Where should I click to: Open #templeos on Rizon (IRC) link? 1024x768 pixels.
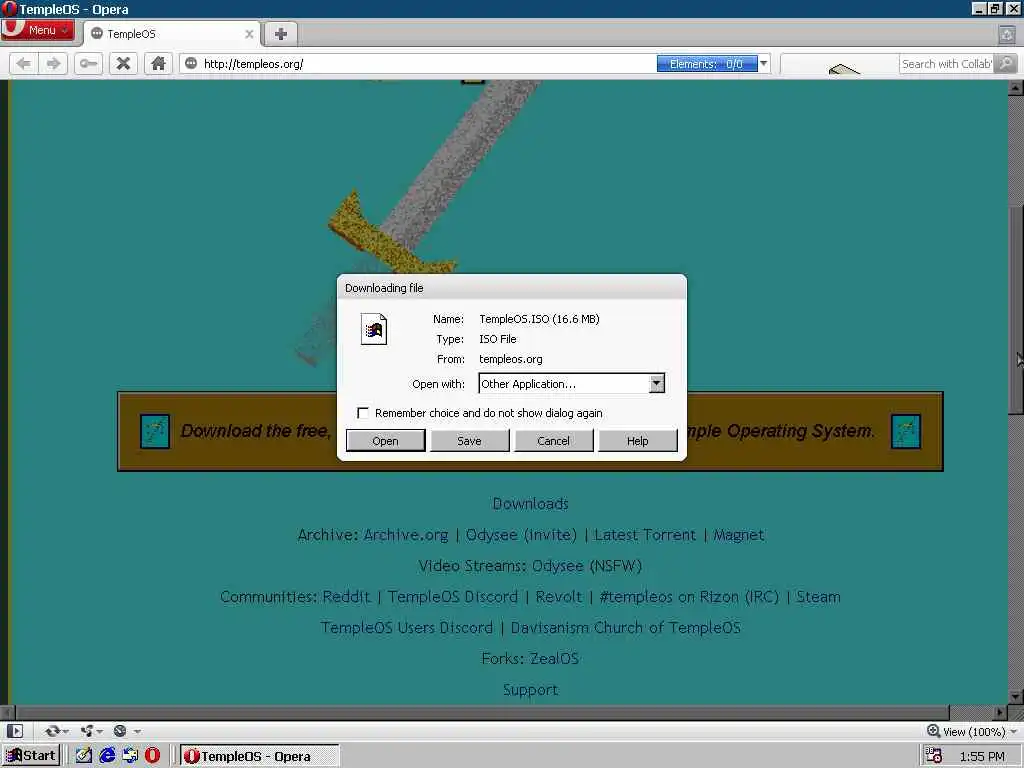[689, 596]
